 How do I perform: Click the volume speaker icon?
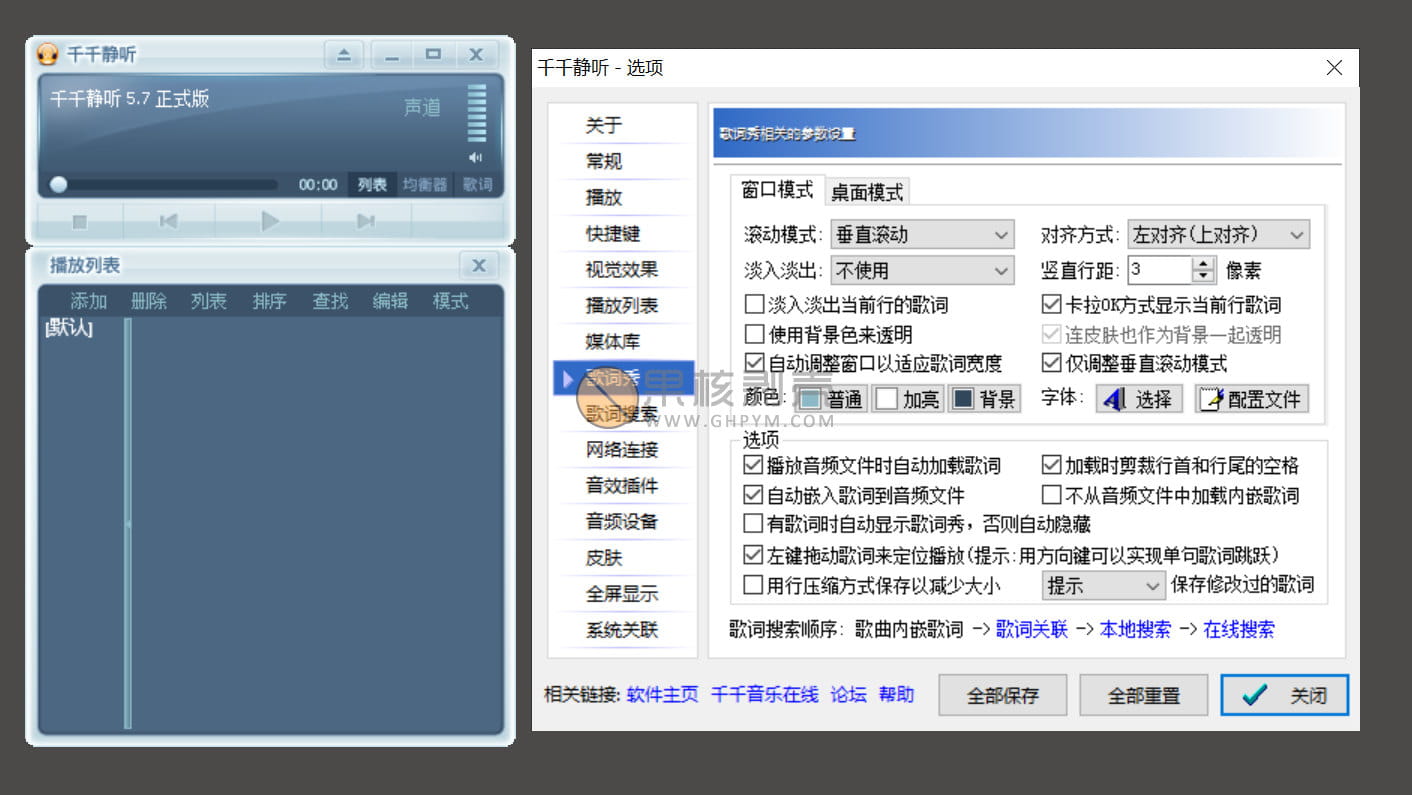click(x=476, y=157)
